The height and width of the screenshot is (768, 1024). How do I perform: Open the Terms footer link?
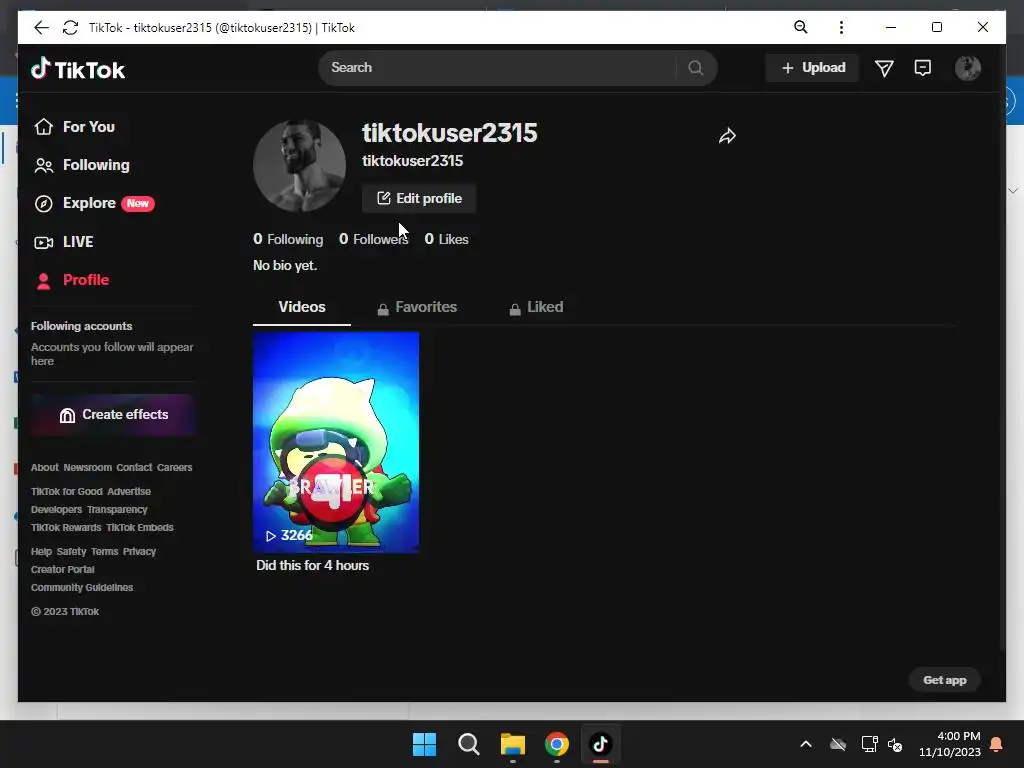(x=104, y=552)
